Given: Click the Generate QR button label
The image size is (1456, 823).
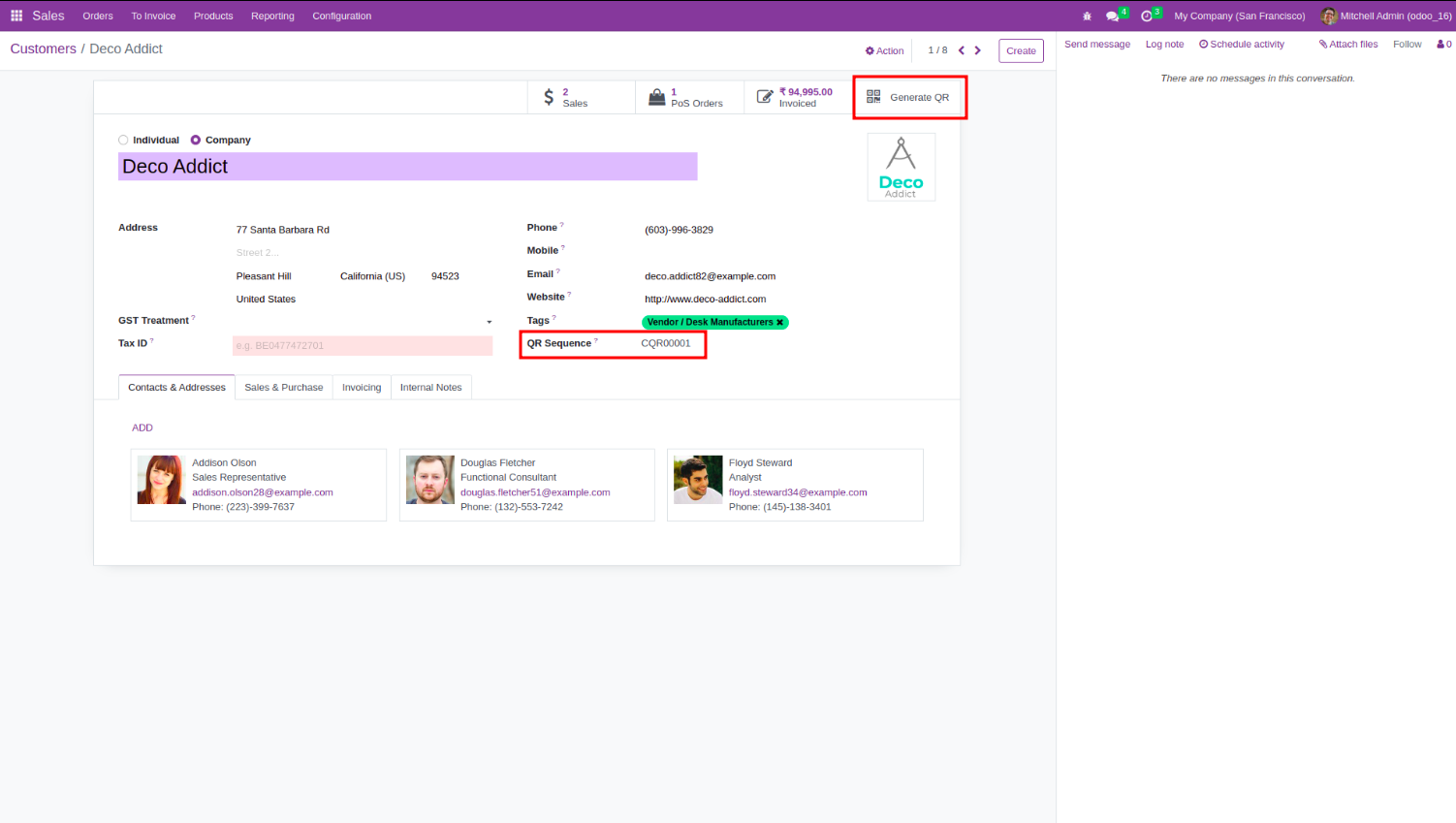Looking at the screenshot, I should pos(919,97).
